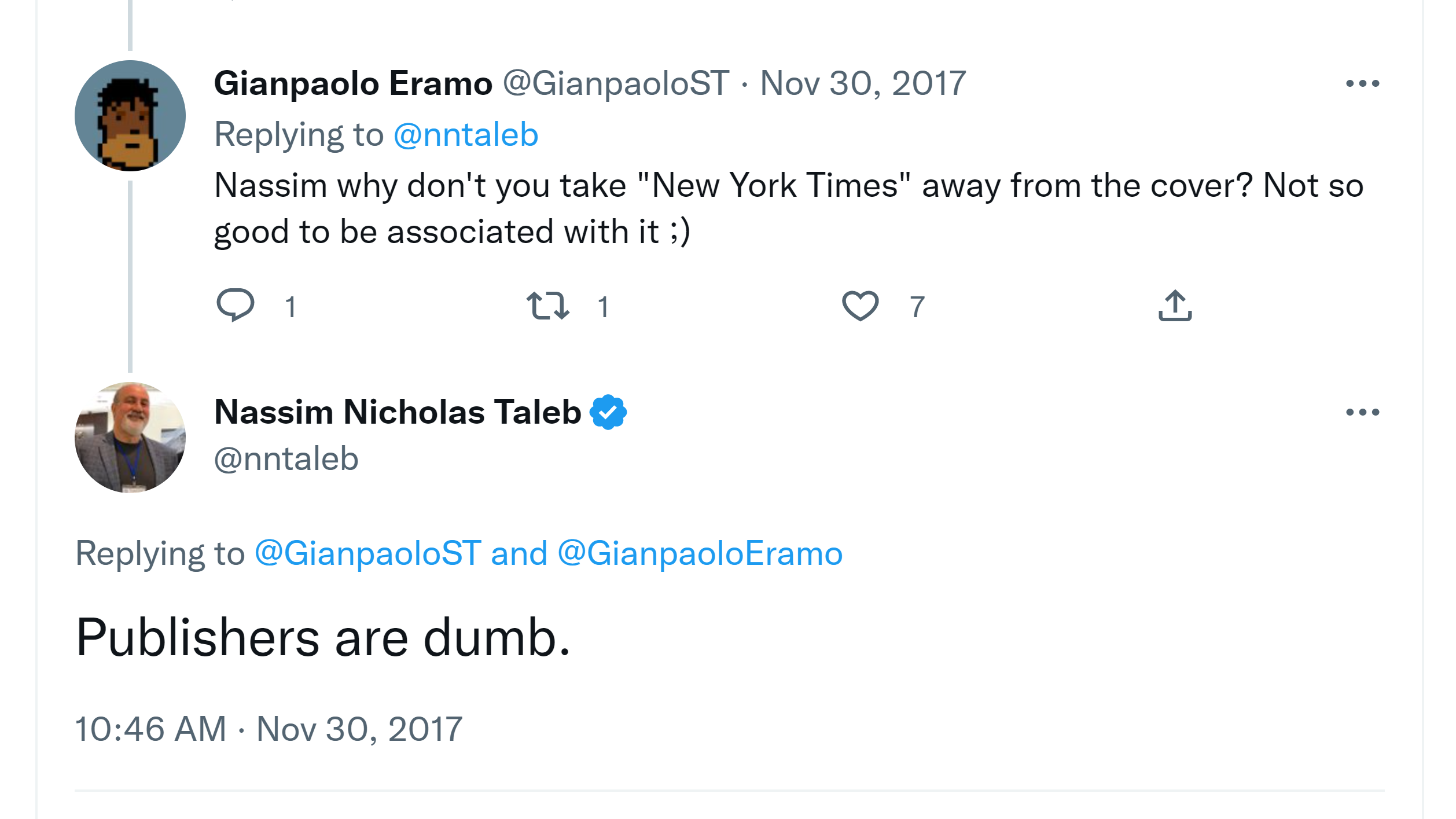Click the Nassim Nicholas Taleb display name
This screenshot has height=819, width=1456.
(398, 412)
